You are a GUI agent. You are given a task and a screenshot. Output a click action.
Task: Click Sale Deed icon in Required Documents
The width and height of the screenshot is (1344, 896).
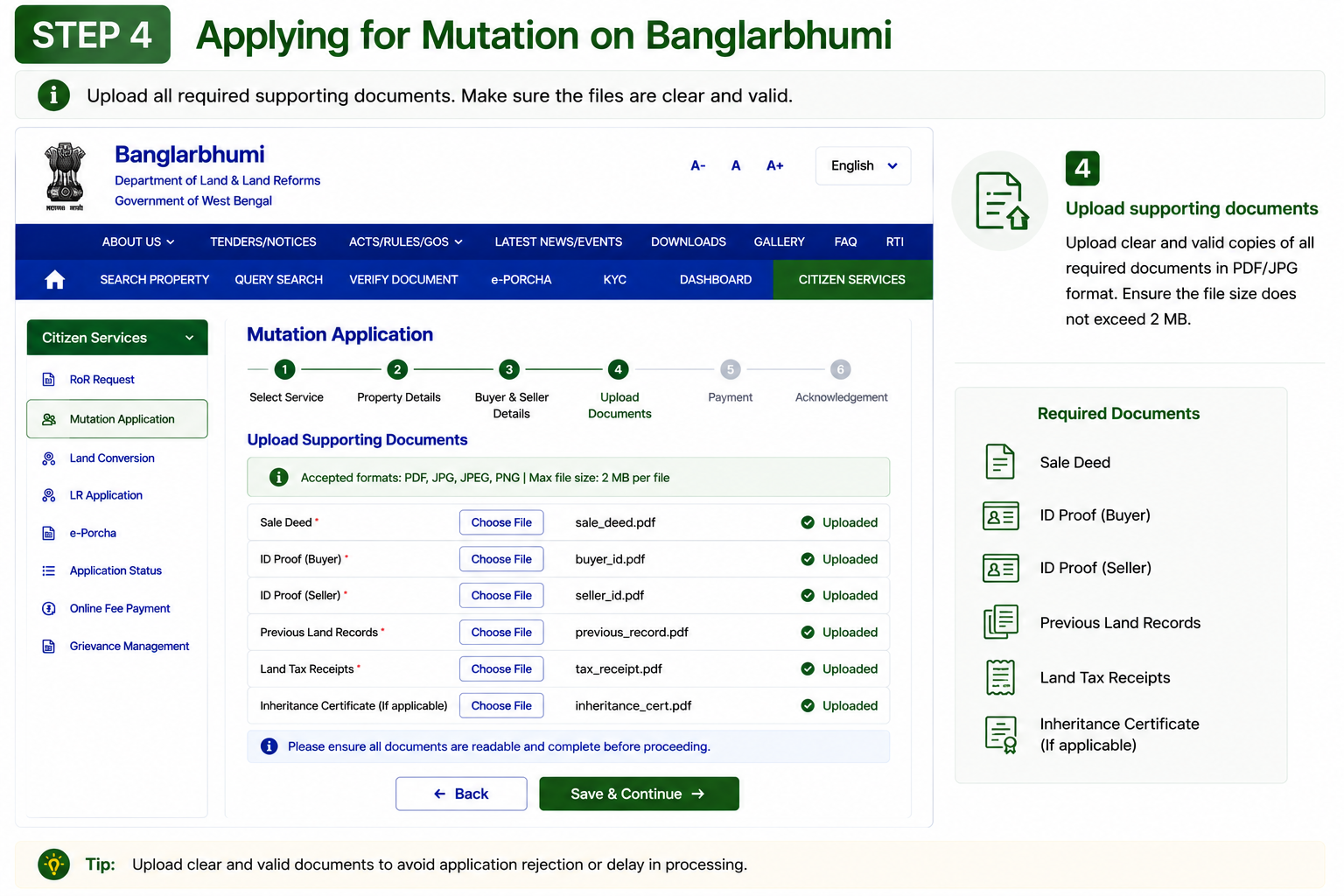[1000, 462]
